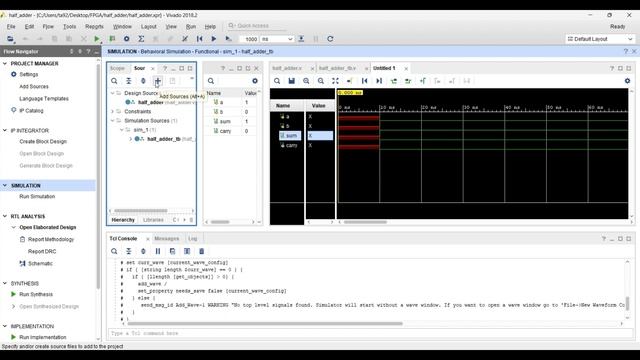Switch to the Scope tab
The image size is (640, 360).
[117, 68]
